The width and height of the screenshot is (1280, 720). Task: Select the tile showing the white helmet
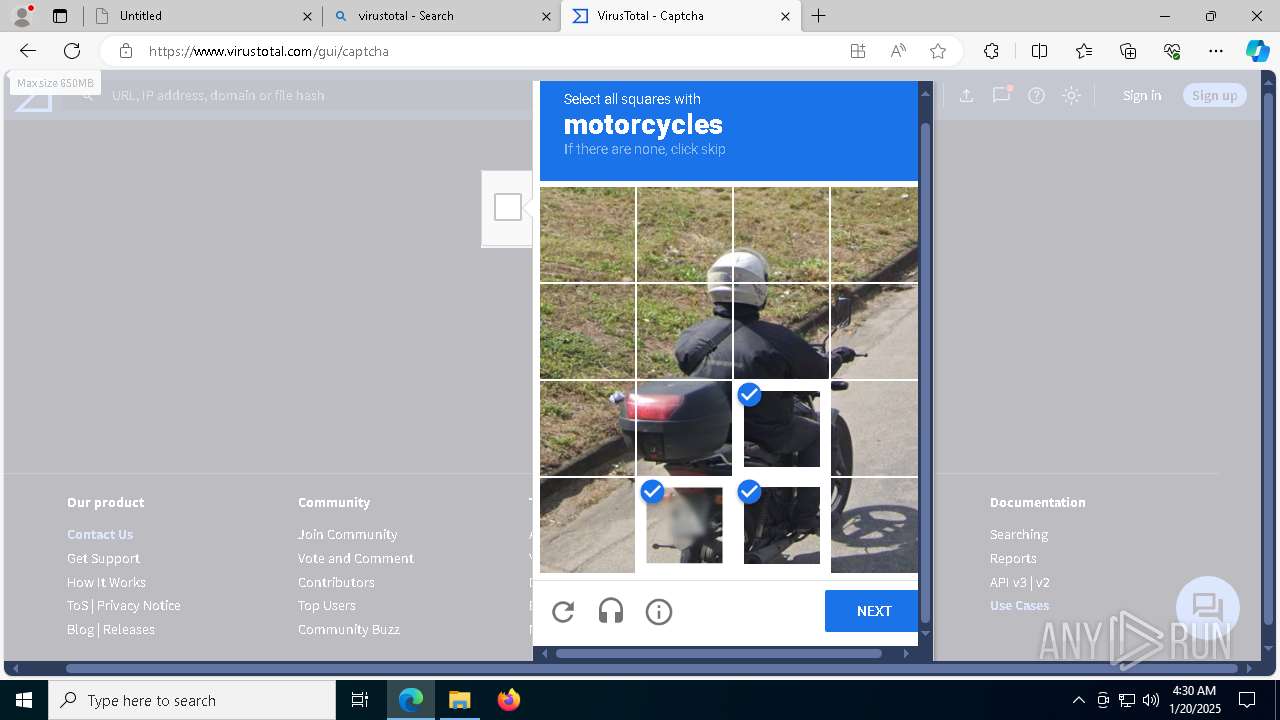pos(782,234)
